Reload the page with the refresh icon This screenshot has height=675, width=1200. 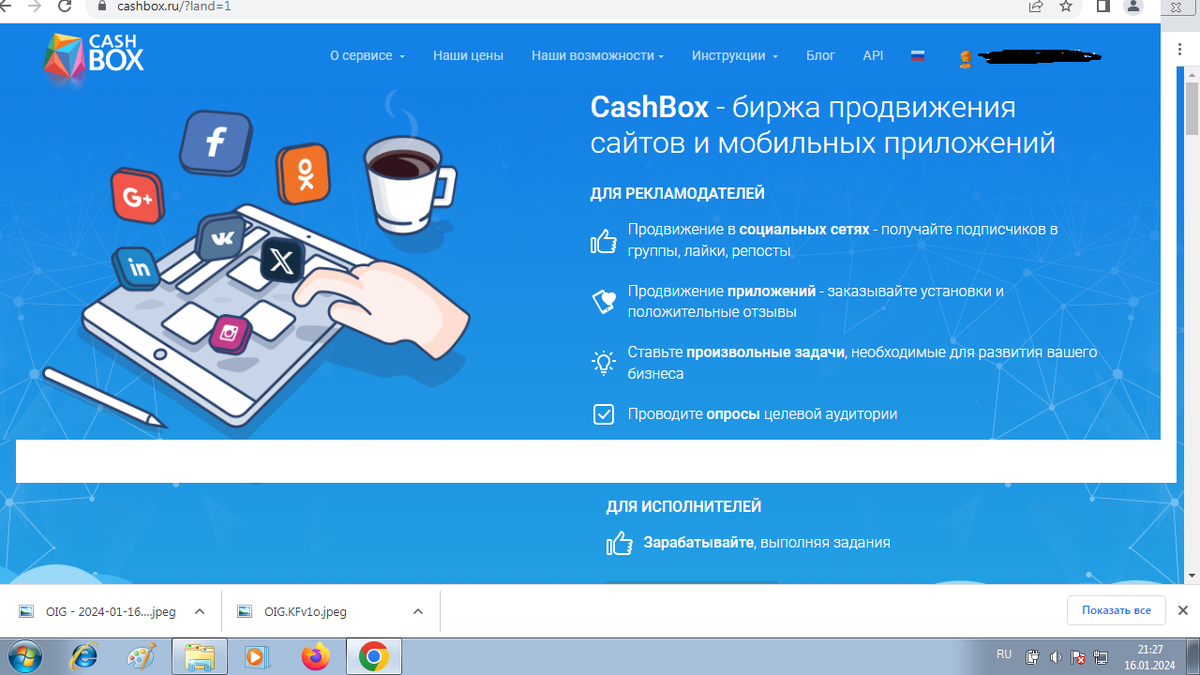pyautogui.click(x=65, y=6)
